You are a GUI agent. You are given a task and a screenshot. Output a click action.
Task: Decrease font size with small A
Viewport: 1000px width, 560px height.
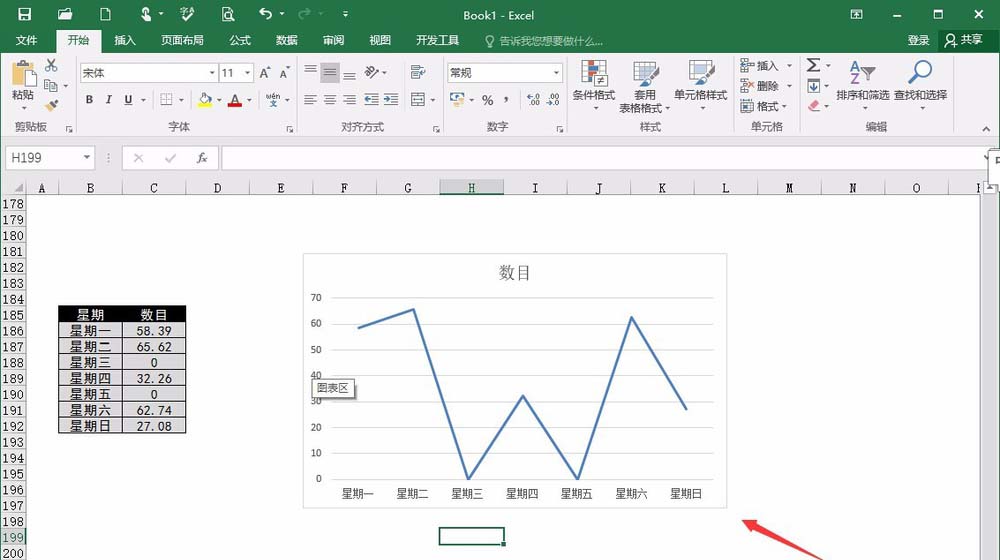(x=284, y=73)
